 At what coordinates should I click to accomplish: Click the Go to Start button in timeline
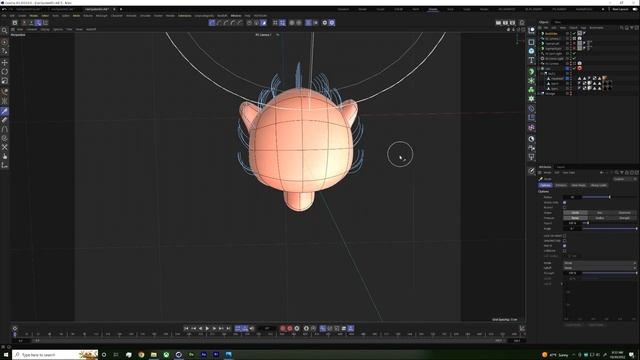186,328
